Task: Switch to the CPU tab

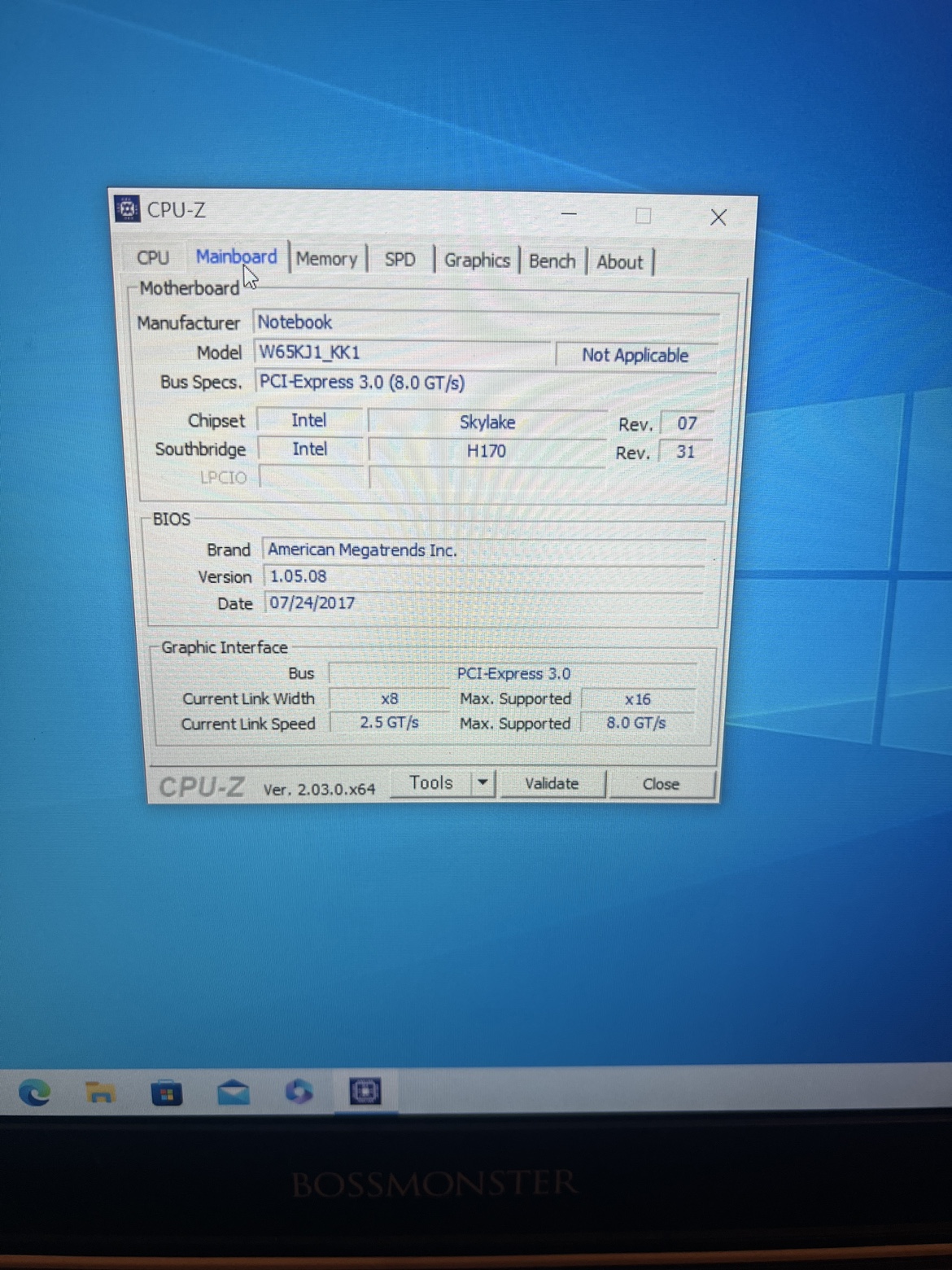Action: (153, 257)
